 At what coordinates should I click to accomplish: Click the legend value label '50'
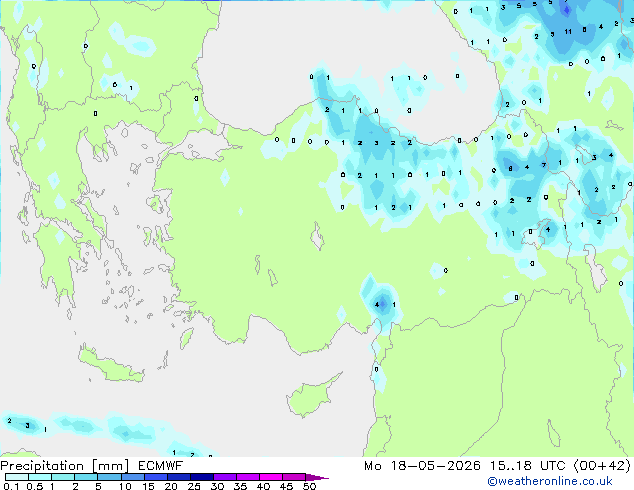click(310, 486)
